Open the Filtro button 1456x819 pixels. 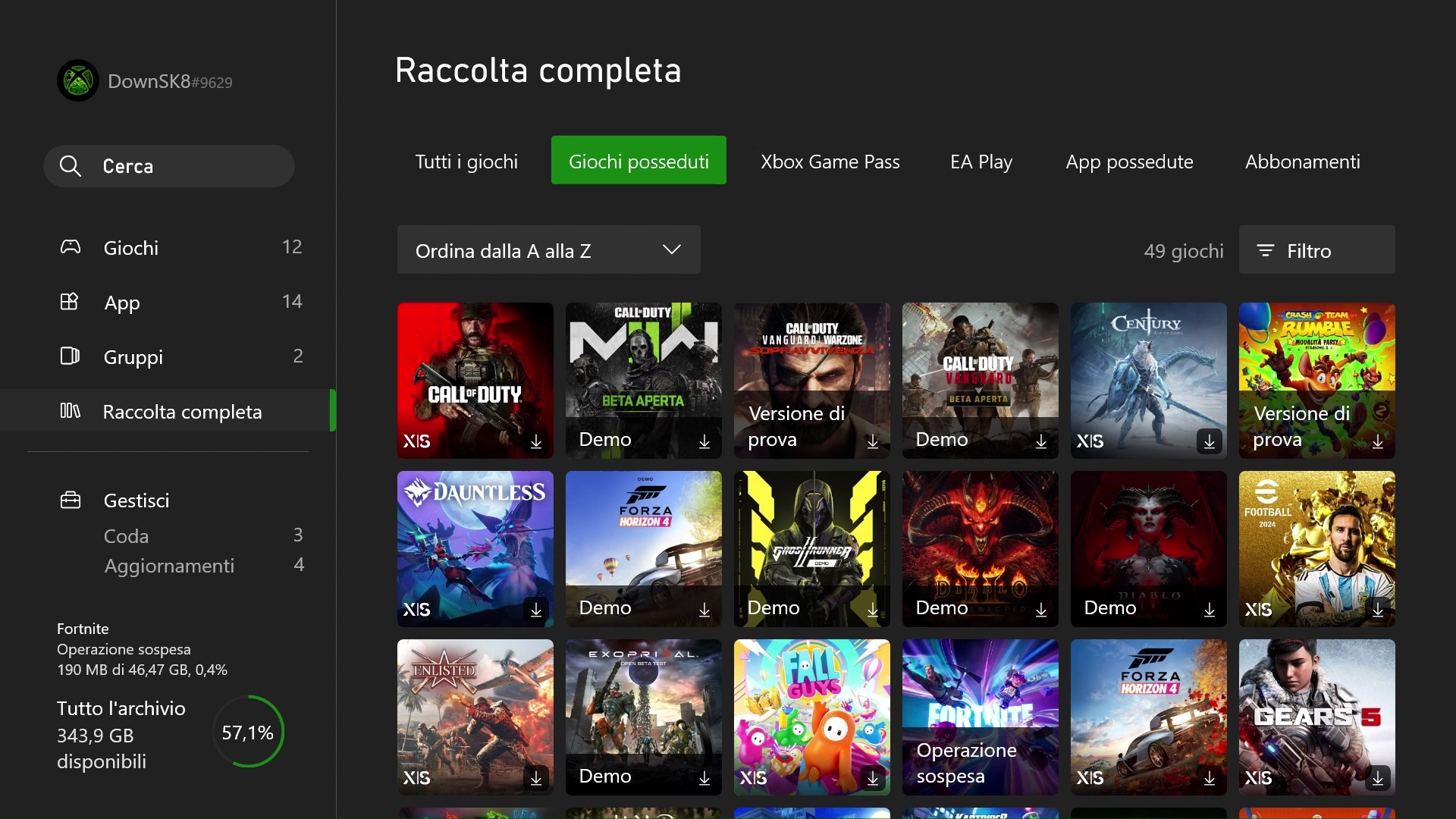(x=1316, y=249)
